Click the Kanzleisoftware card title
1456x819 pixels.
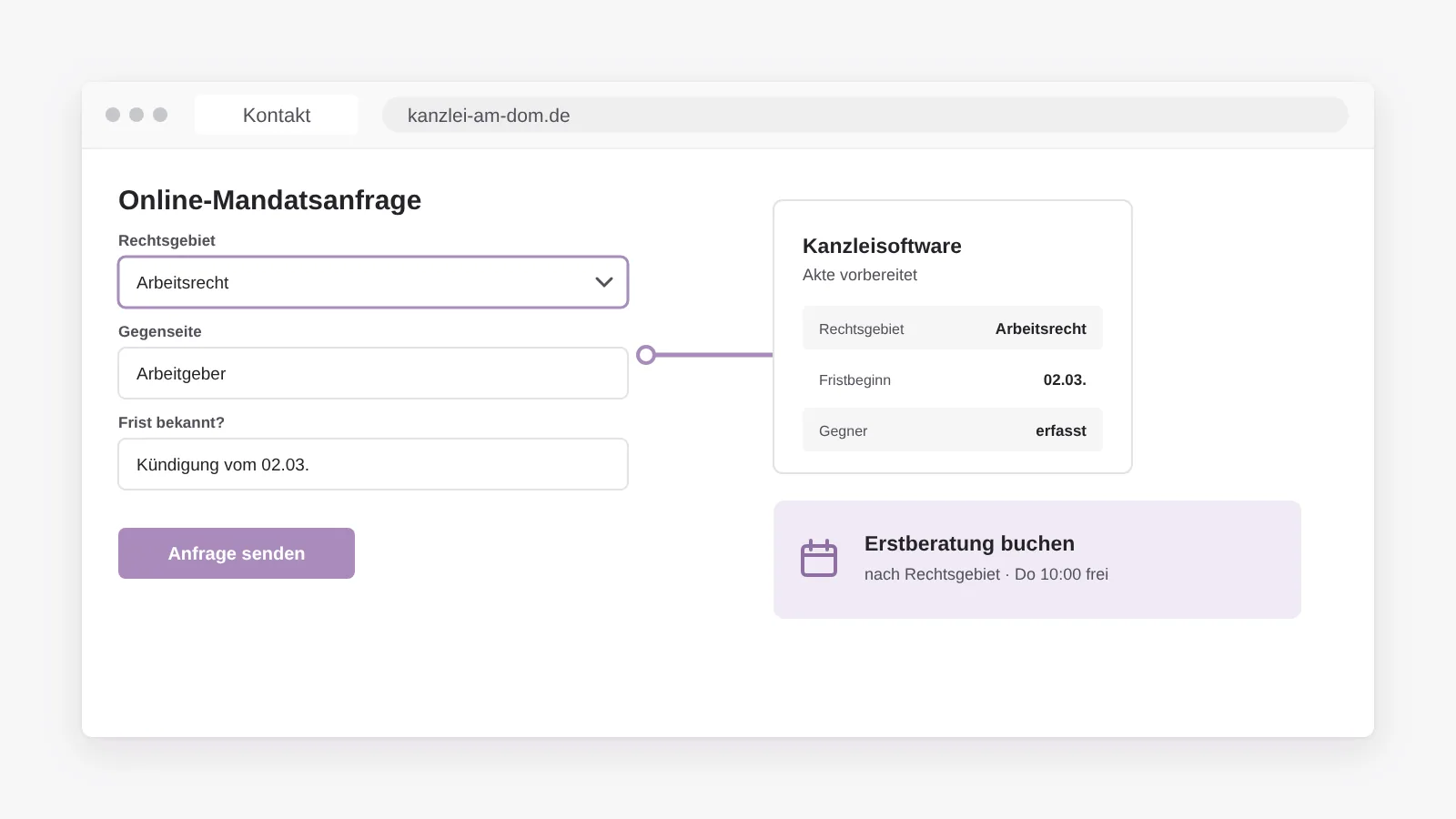point(882,246)
